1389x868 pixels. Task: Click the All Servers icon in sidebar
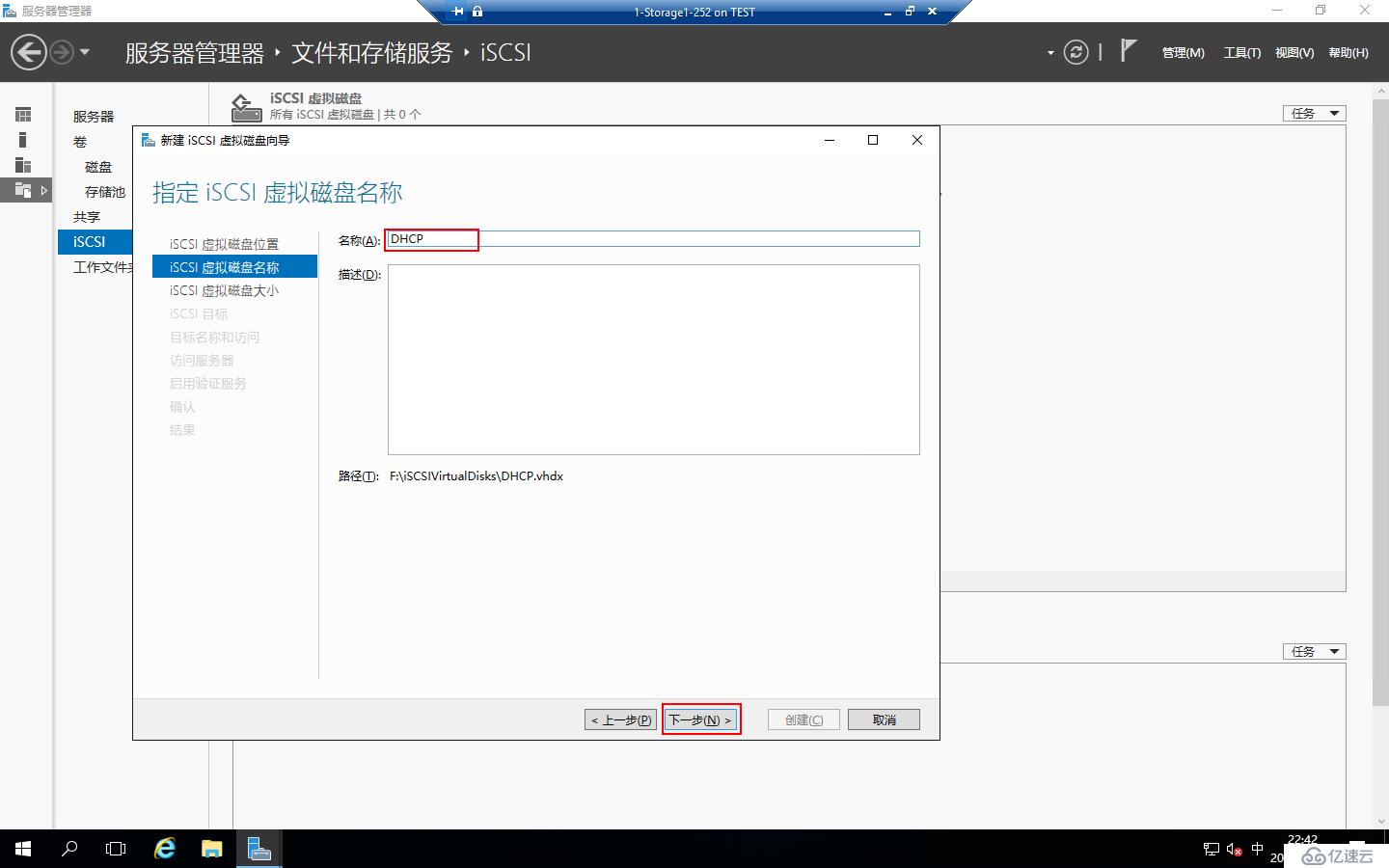(x=23, y=165)
